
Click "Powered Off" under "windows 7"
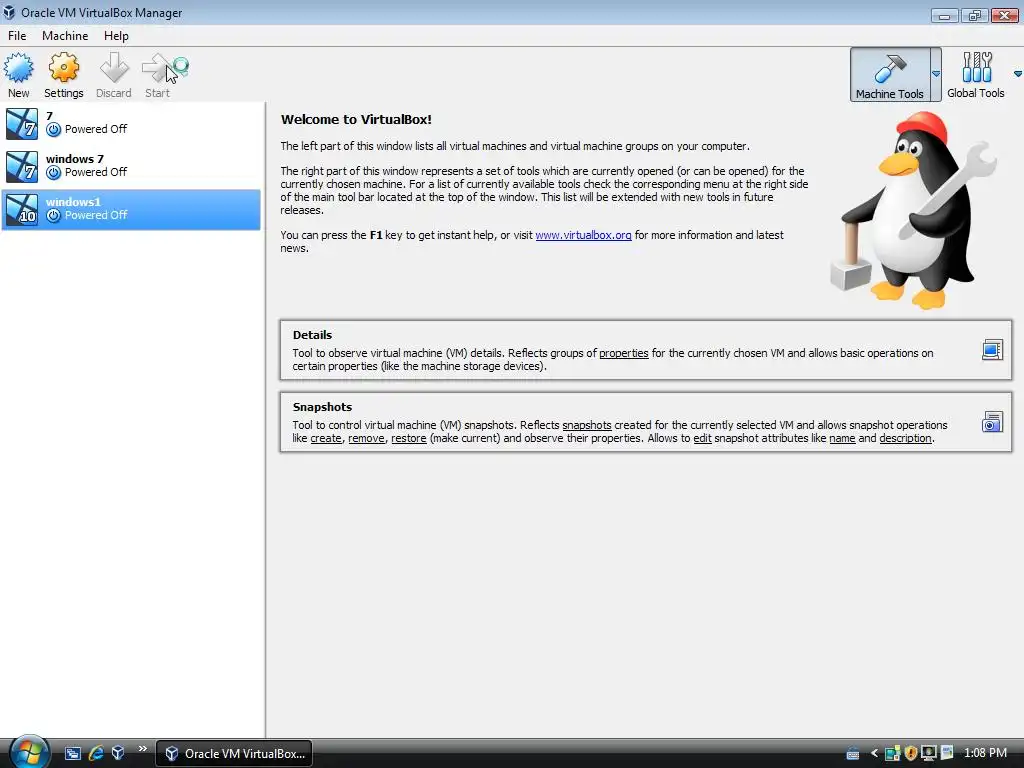point(96,172)
